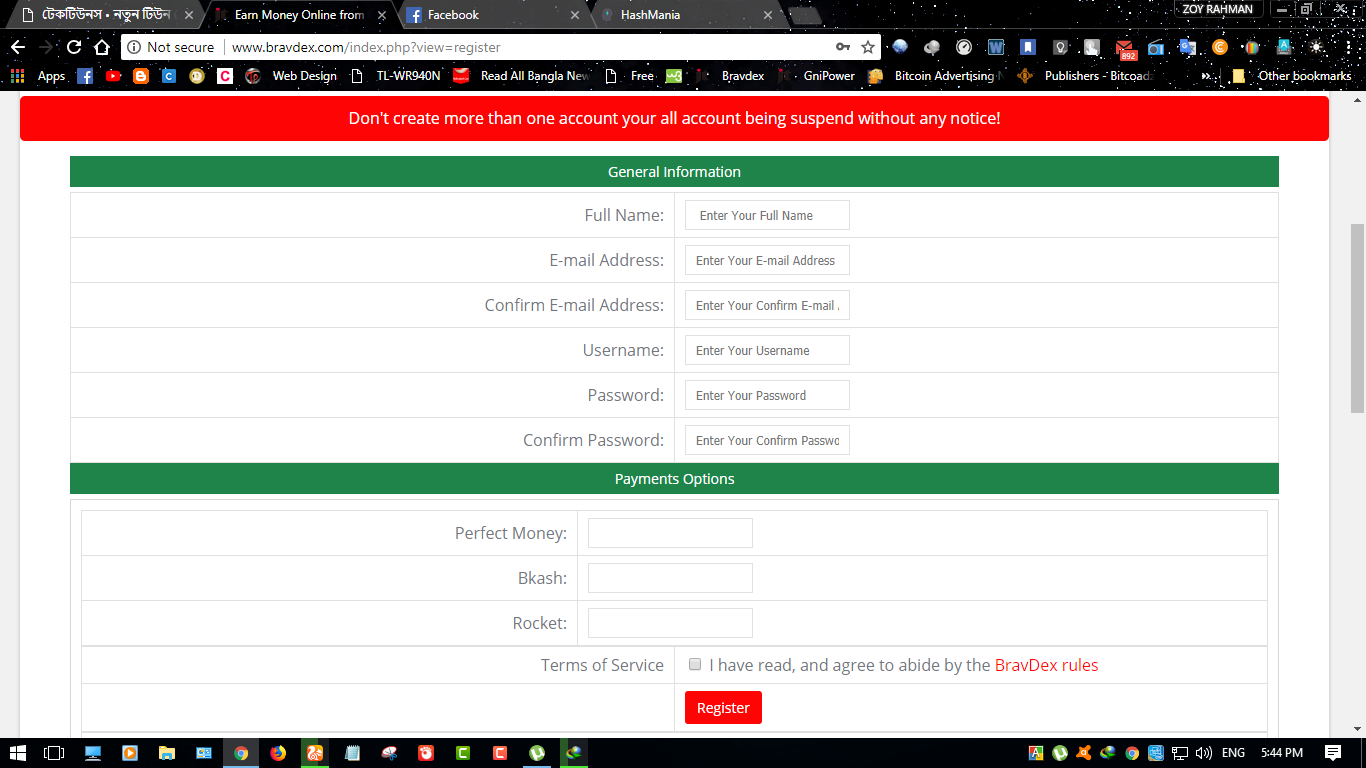This screenshot has height=768, width=1366.
Task: Open the Other bookmarks folder
Action: tap(1292, 76)
